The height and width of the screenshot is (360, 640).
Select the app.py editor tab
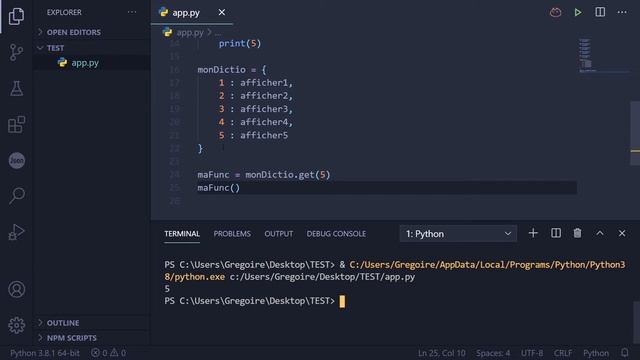(x=192, y=13)
